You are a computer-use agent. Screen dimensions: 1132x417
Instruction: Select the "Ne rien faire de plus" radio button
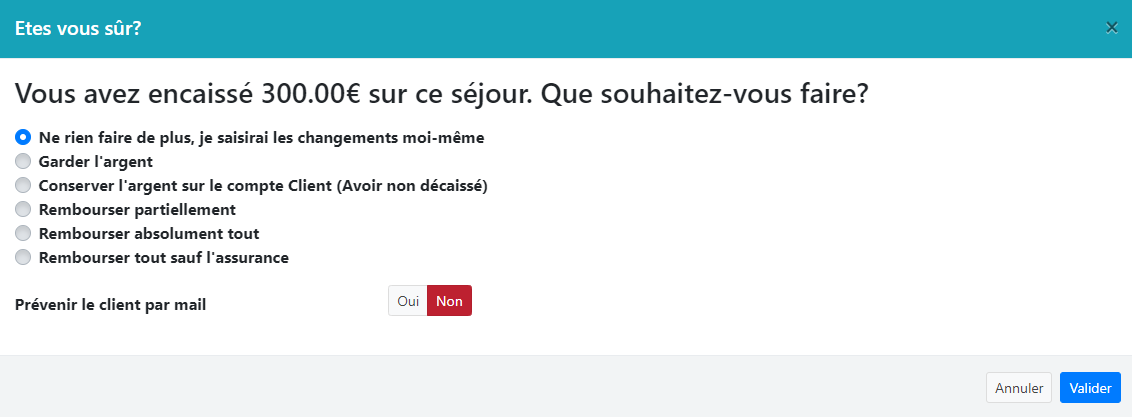click(x=23, y=137)
